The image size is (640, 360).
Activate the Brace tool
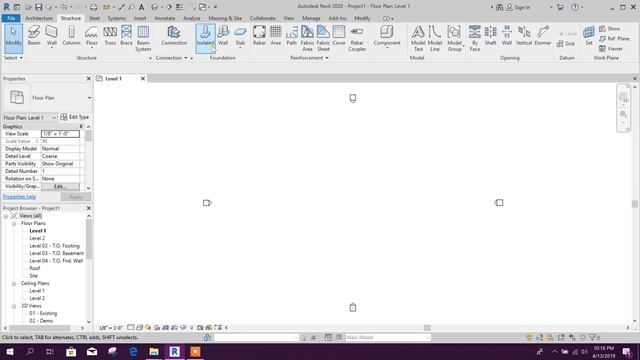tap(126, 36)
